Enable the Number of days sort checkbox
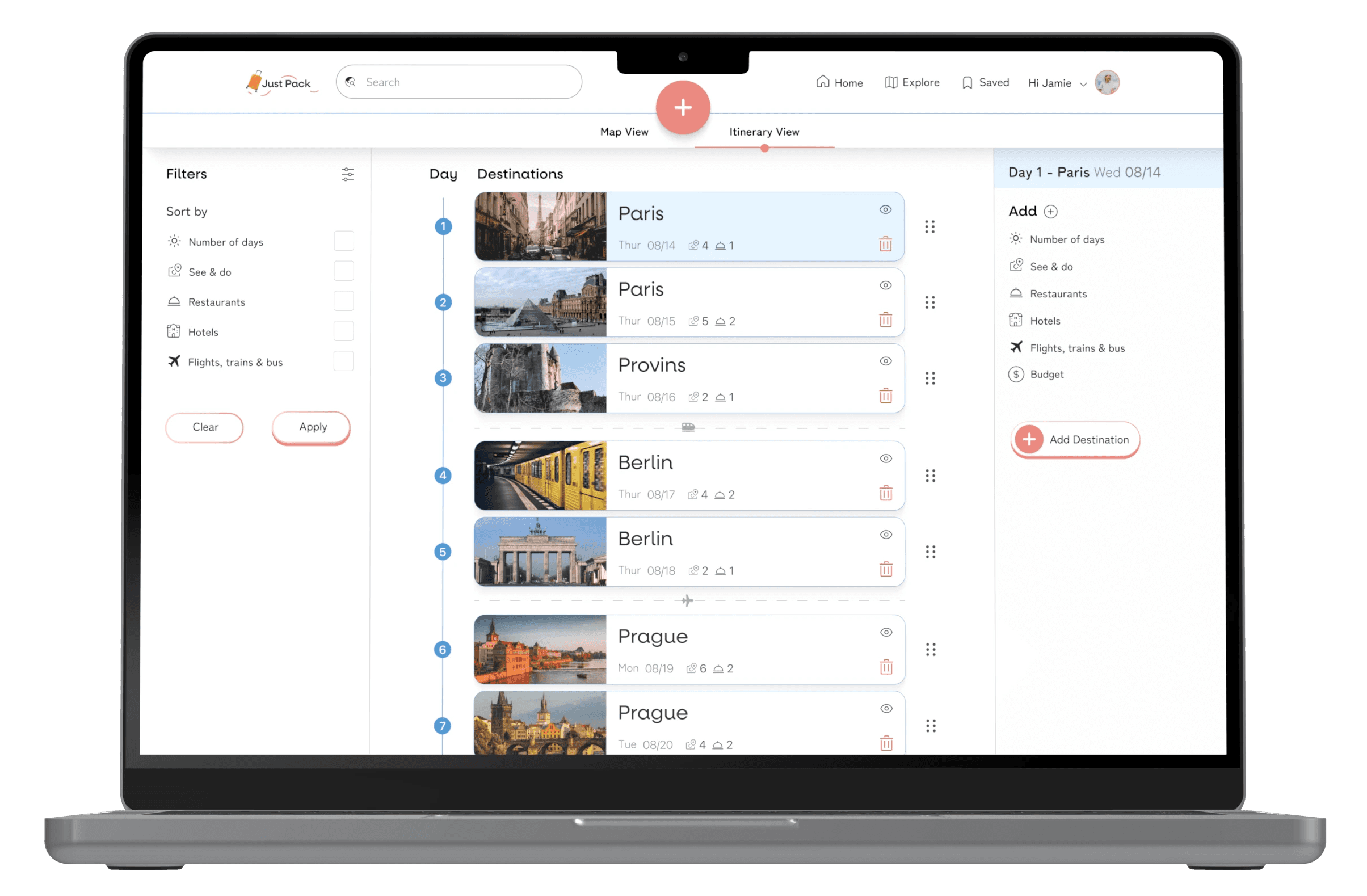Viewport: 1367px width, 896px height. point(343,241)
